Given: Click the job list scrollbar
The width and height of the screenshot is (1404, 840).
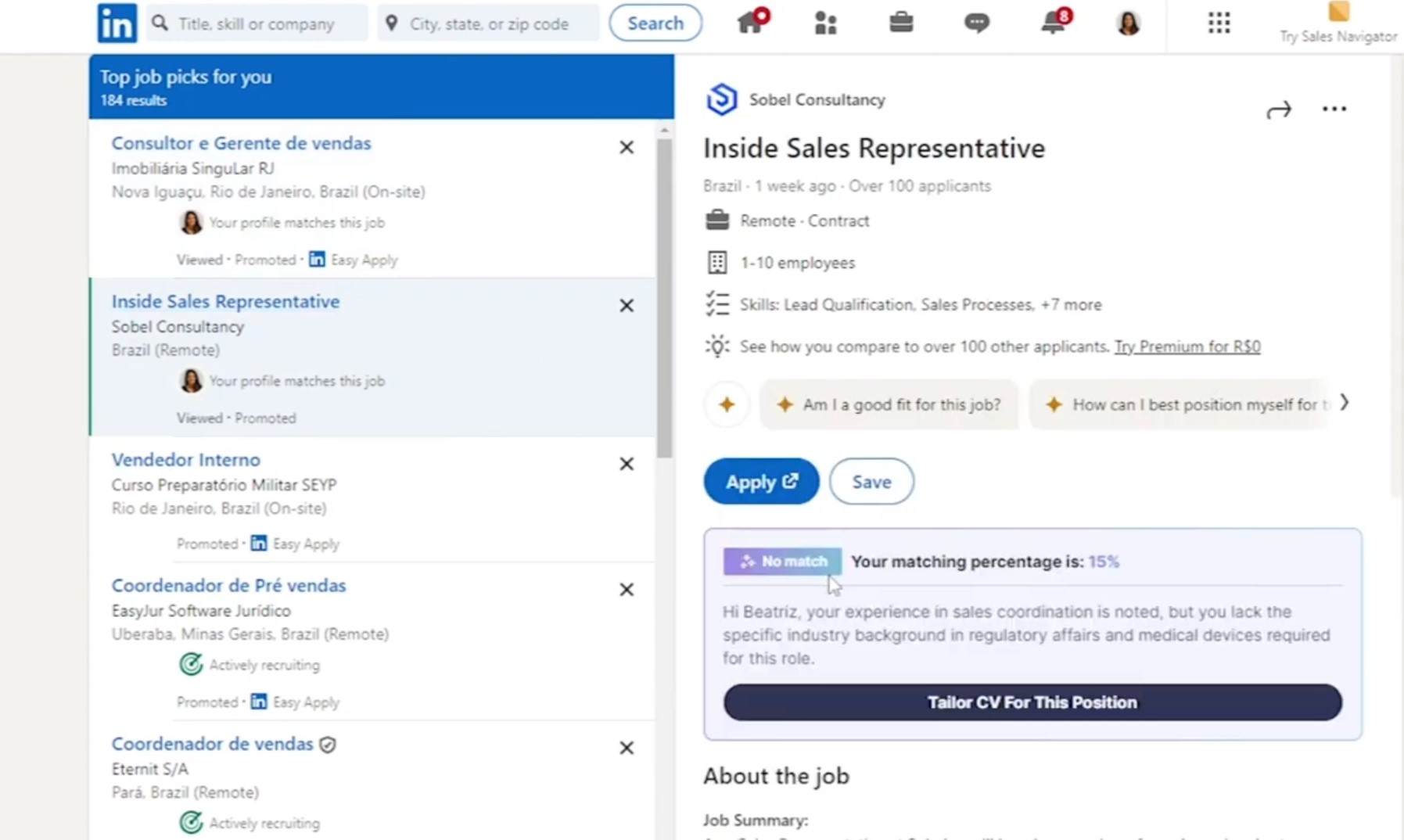Looking at the screenshot, I should click(x=665, y=297).
